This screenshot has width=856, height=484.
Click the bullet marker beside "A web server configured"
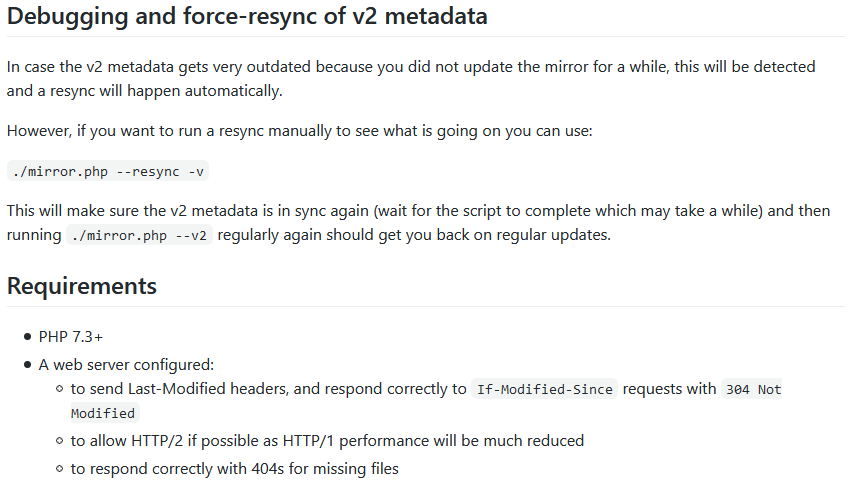[x=27, y=365]
